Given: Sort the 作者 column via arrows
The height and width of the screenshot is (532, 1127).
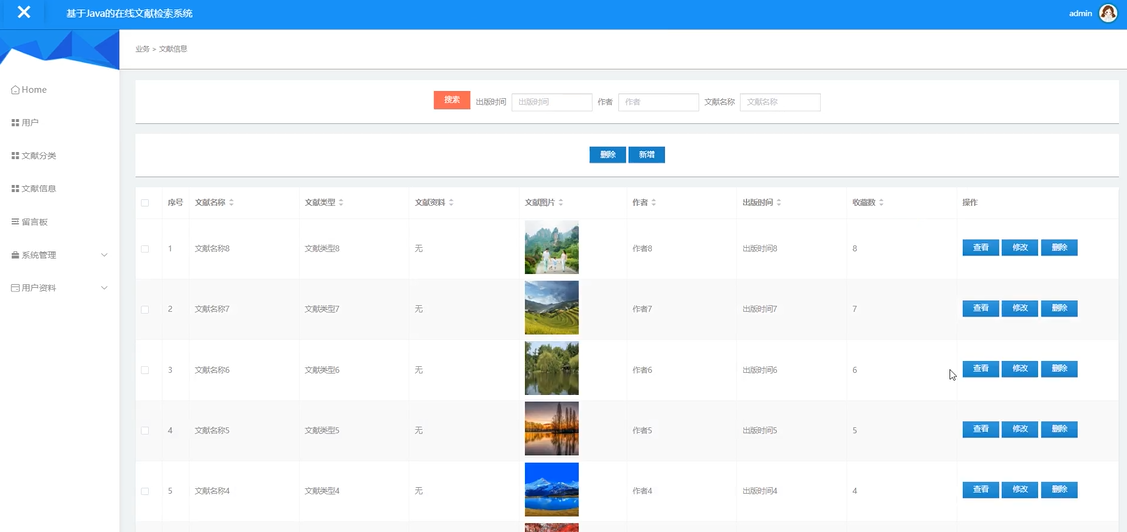Looking at the screenshot, I should pyautogui.click(x=653, y=203).
